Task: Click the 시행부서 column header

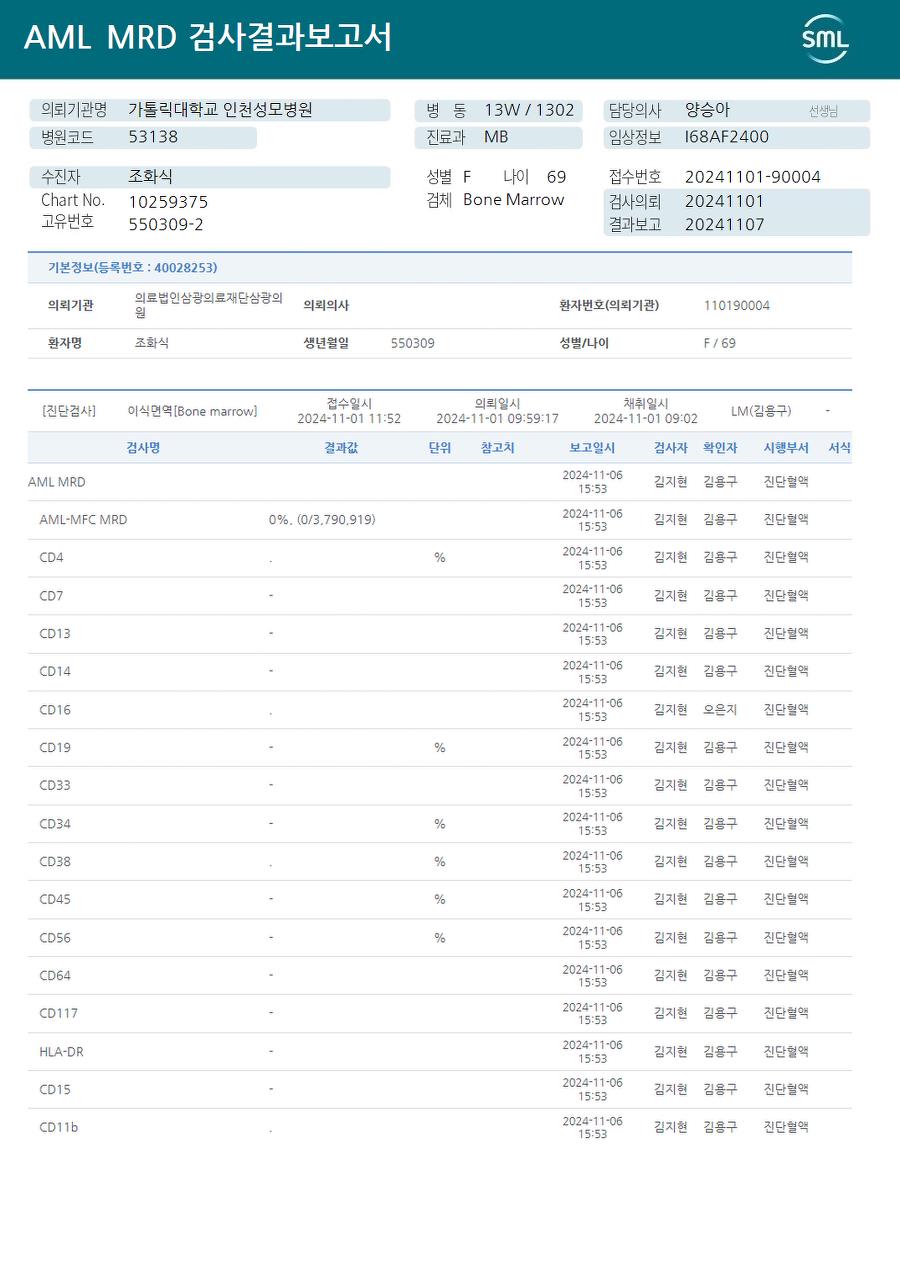Action: tap(786, 448)
